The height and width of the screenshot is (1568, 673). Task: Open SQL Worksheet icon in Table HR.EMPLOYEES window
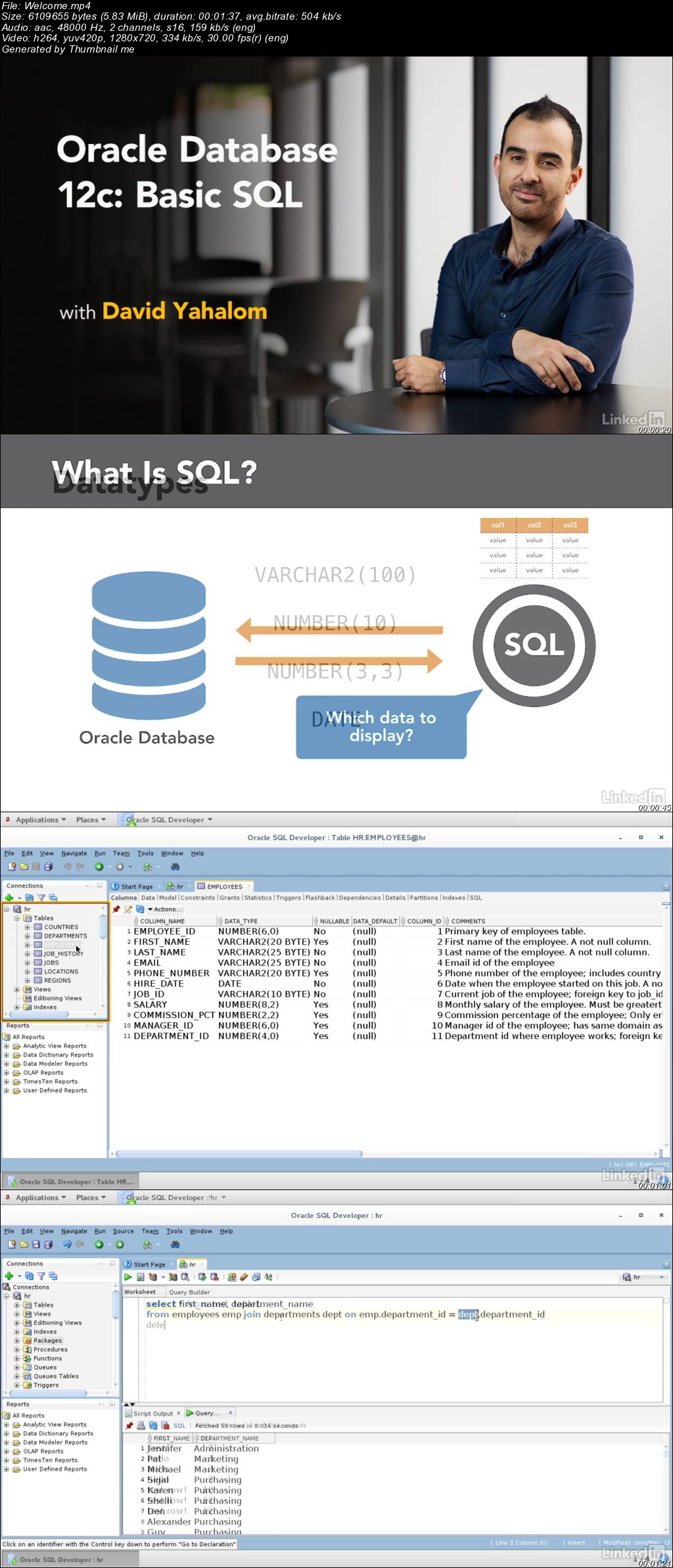(148, 867)
